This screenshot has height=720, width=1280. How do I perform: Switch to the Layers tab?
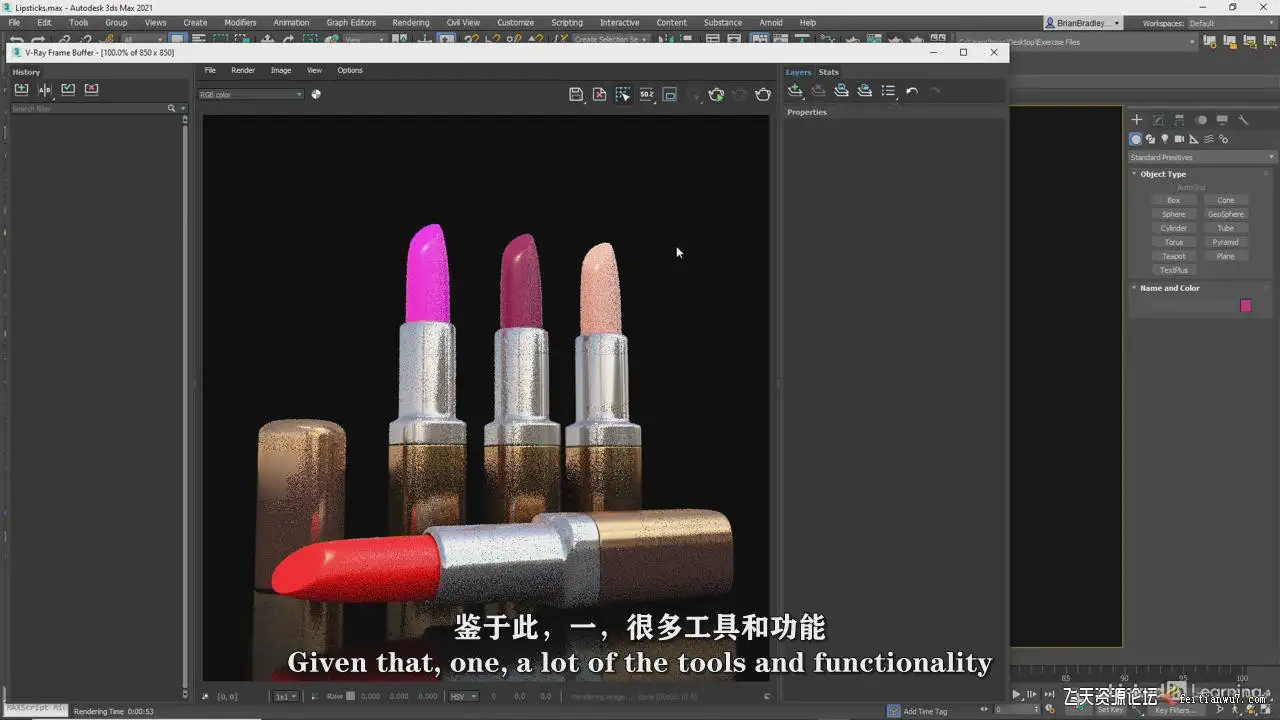point(798,72)
